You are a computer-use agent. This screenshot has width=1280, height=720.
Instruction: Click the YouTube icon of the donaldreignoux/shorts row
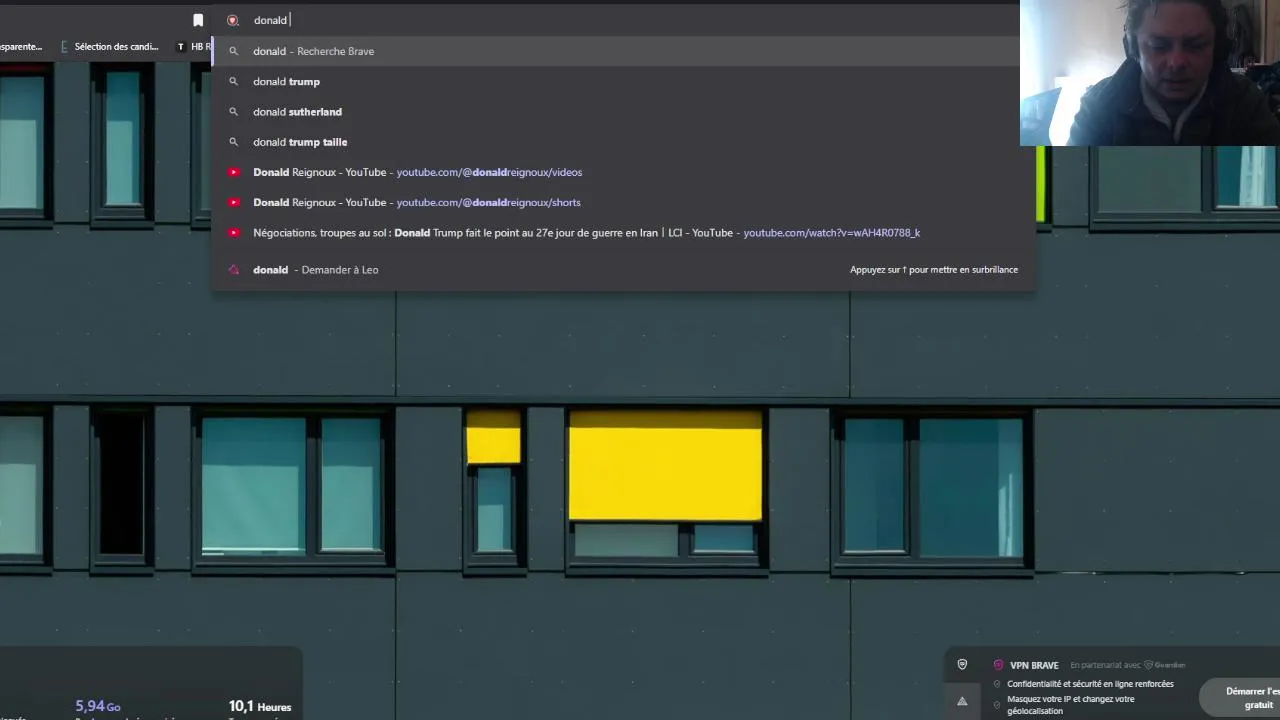234,202
